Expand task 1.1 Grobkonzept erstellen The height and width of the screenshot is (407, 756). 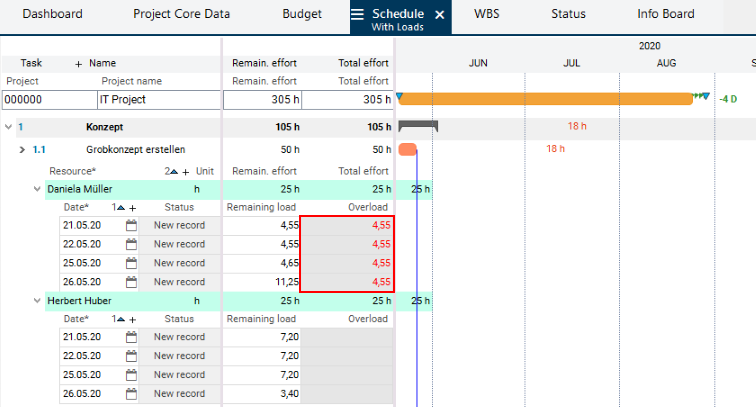[22, 149]
